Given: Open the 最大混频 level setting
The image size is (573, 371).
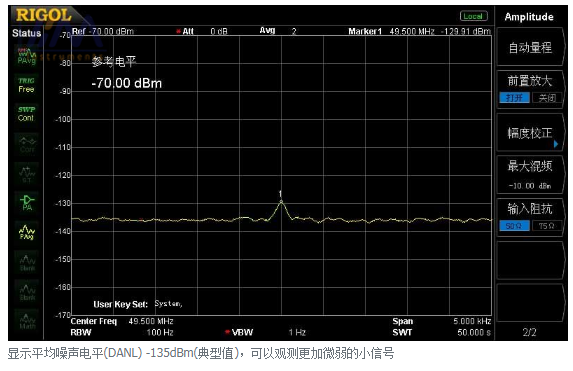Looking at the screenshot, I should pyautogui.click(x=530, y=174).
